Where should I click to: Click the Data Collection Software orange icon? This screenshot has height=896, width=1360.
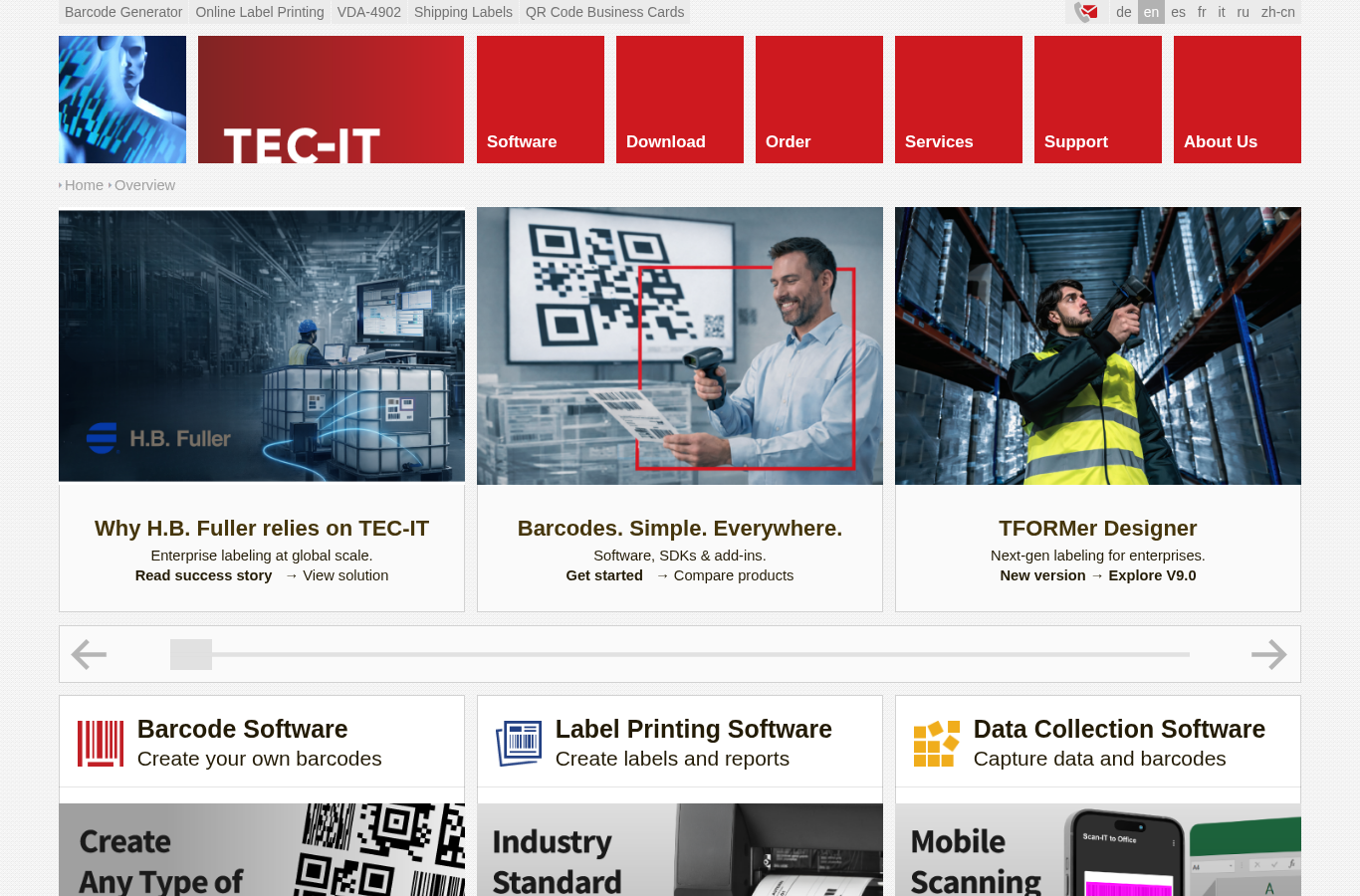pos(937,744)
